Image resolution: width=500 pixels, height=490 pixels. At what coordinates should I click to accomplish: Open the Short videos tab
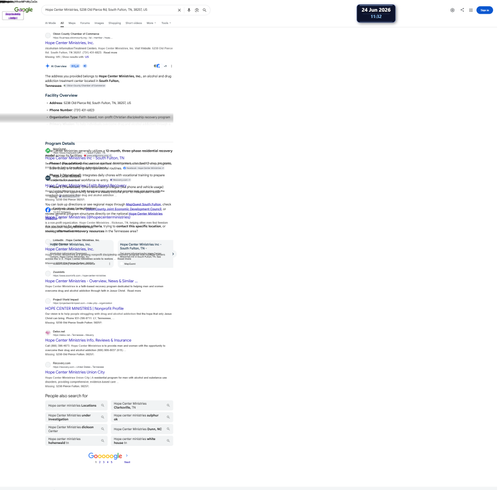(x=134, y=23)
